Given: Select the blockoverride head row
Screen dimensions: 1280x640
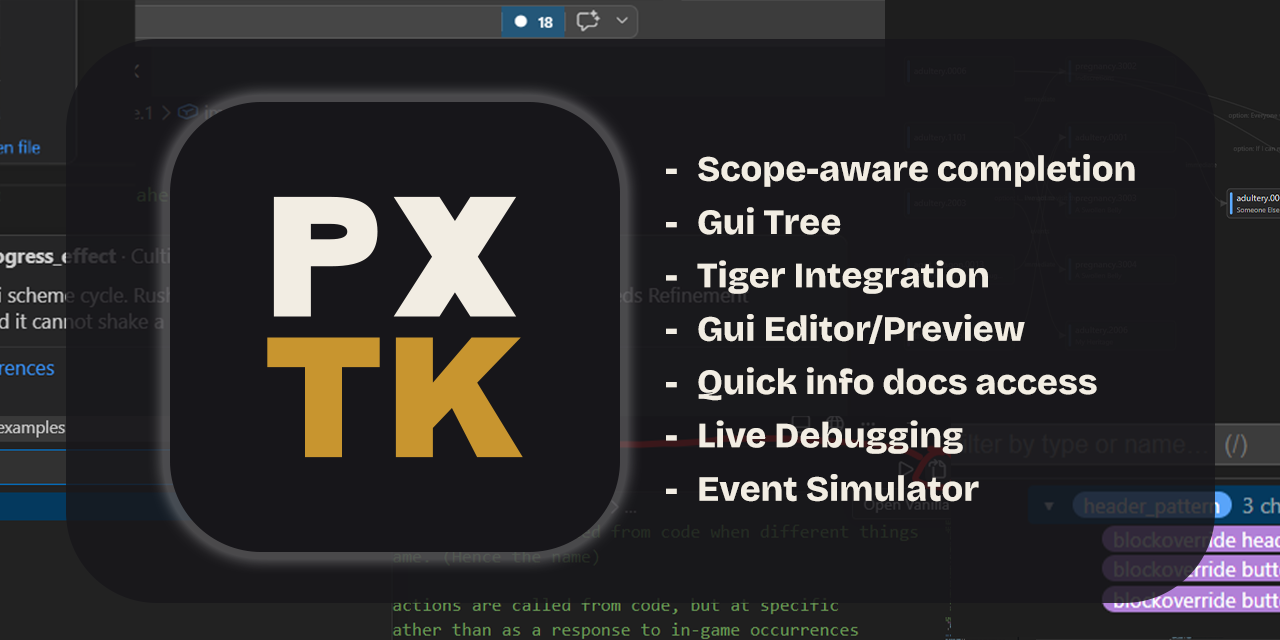Looking at the screenshot, I should pyautogui.click(x=1191, y=540).
